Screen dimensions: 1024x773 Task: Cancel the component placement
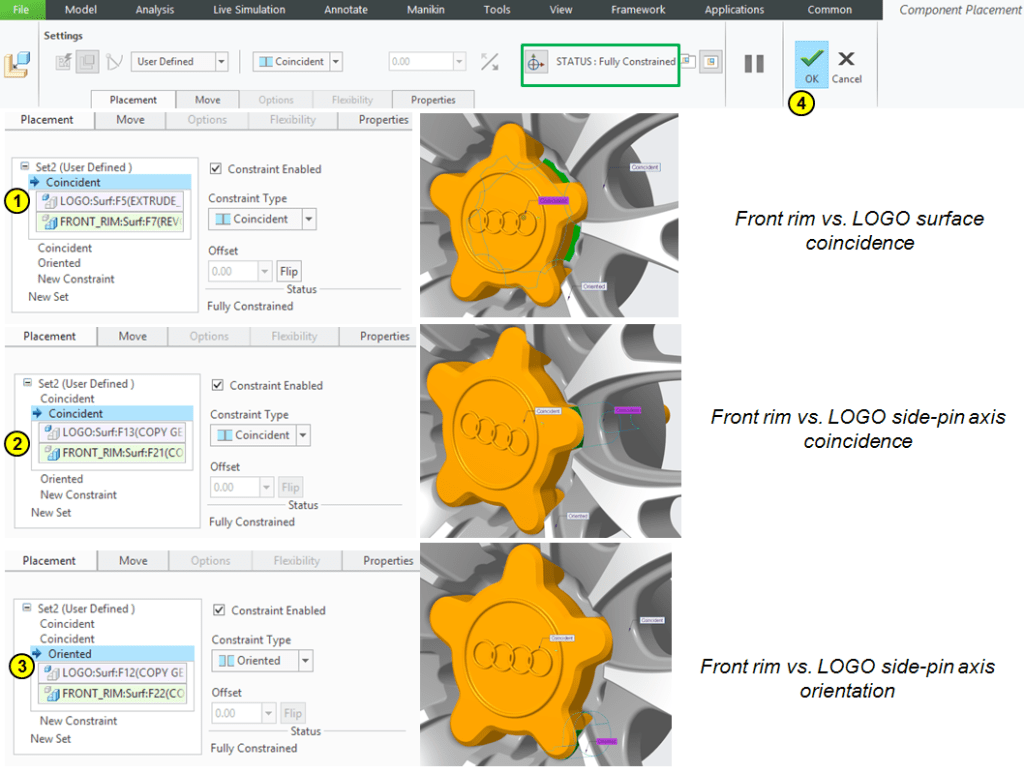tap(846, 65)
